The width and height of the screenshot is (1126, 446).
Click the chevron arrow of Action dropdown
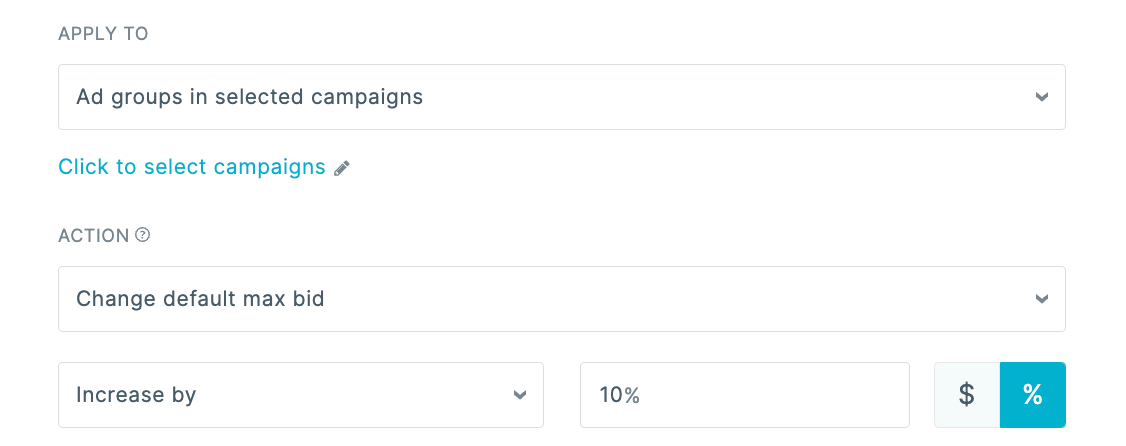coord(1041,299)
